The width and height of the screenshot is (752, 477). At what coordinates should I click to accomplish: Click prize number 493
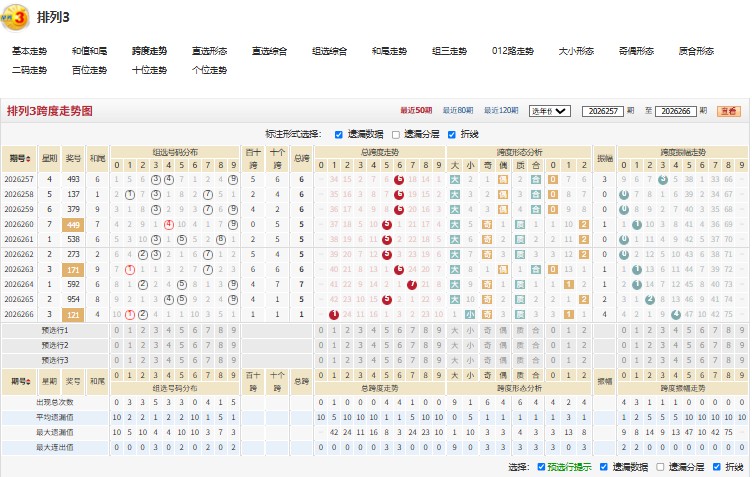(73, 179)
